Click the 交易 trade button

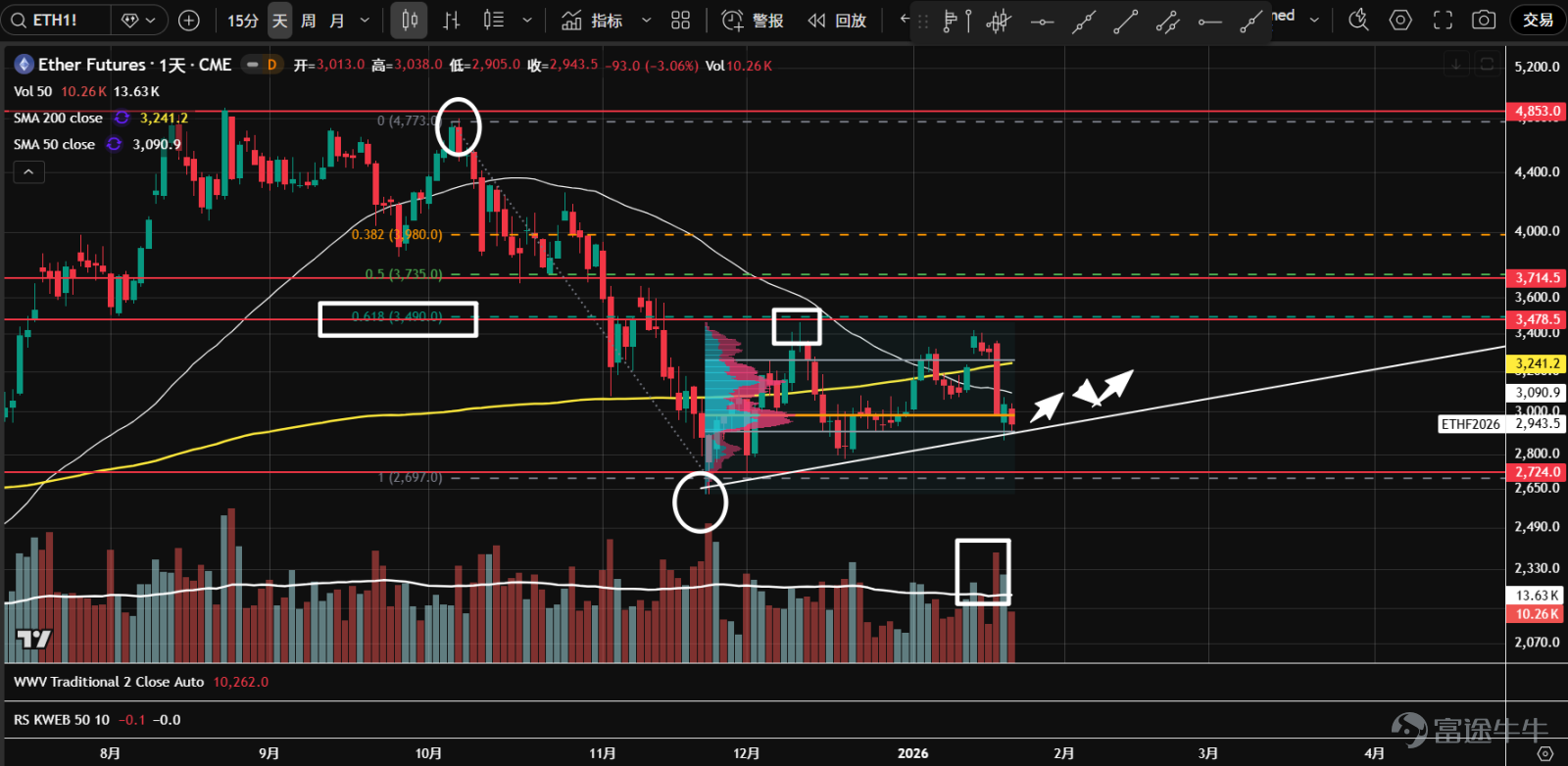tap(1538, 20)
